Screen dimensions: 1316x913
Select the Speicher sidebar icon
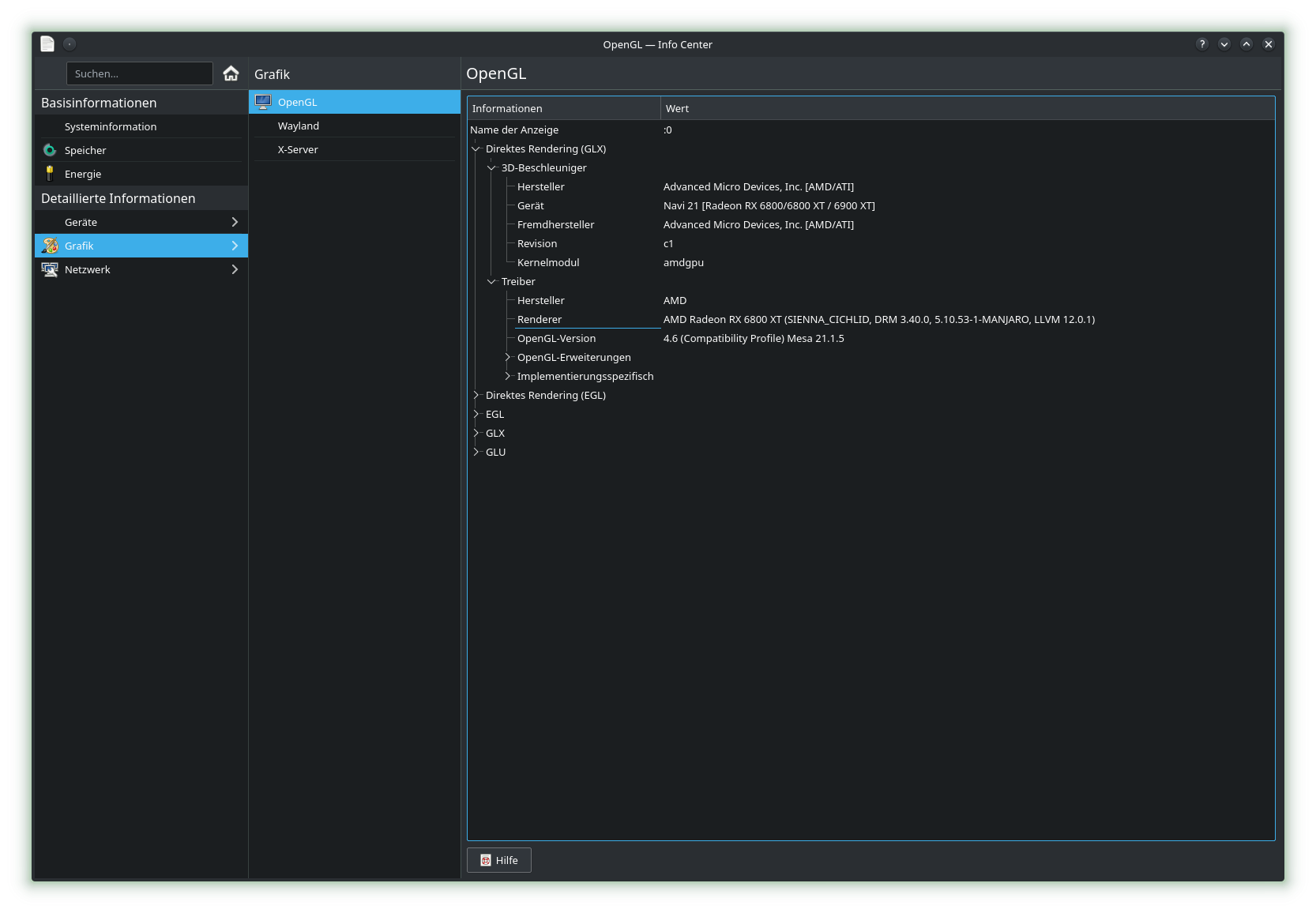pyautogui.click(x=49, y=150)
